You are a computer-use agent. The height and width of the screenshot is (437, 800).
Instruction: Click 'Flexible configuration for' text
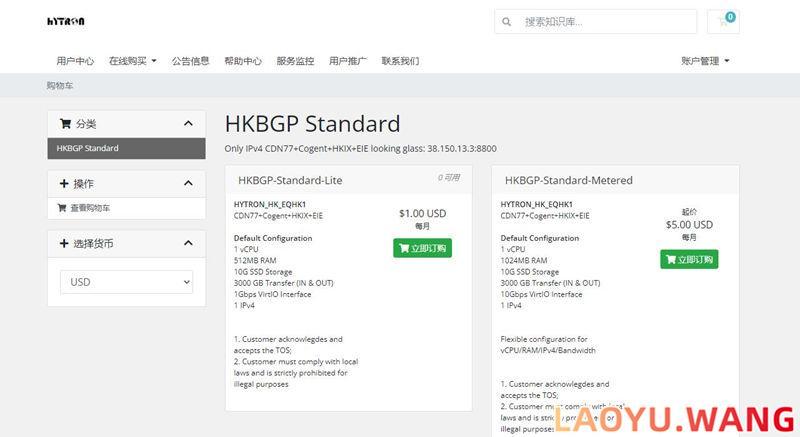tap(544, 339)
